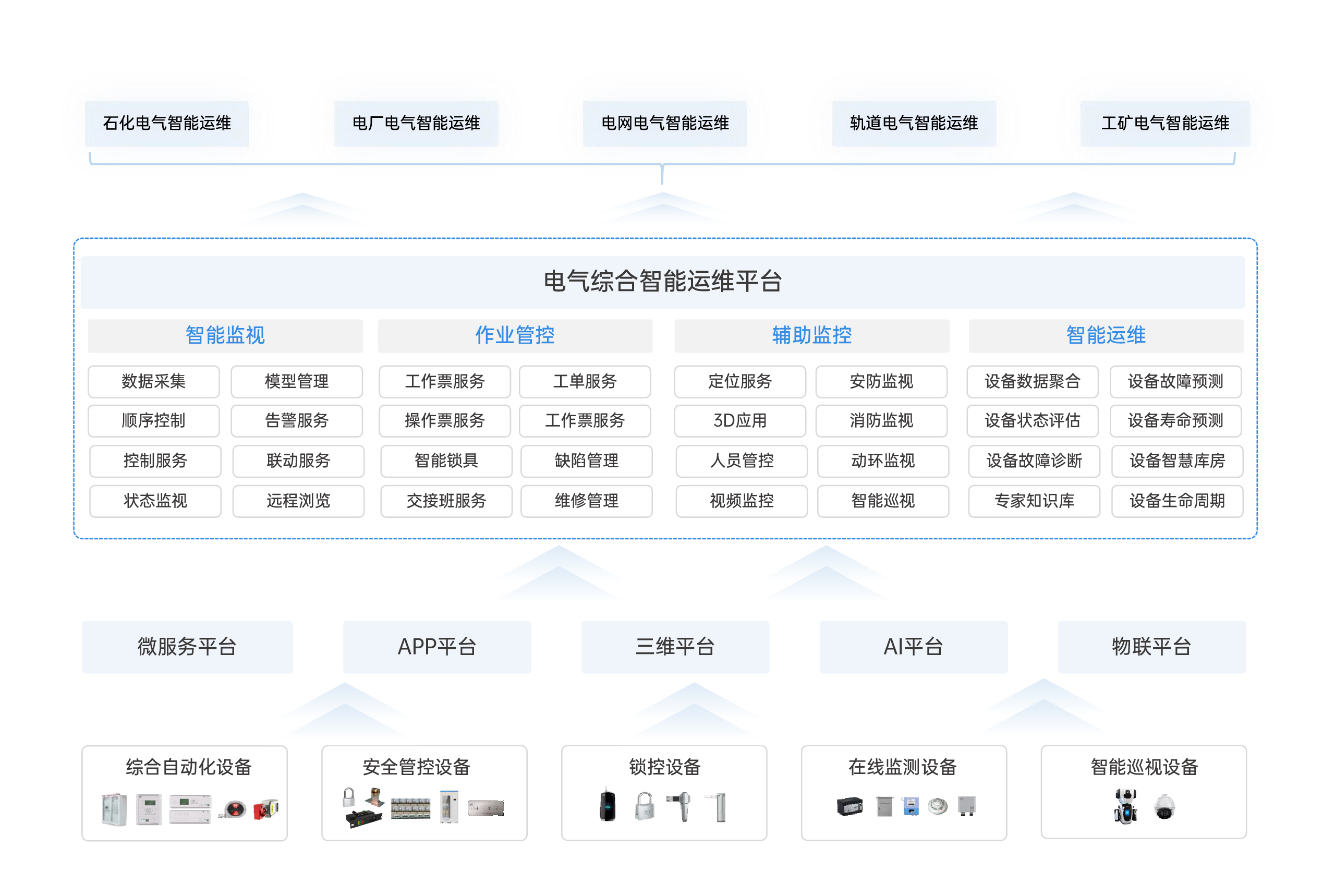
Task: Click the switchgear cabinet image
Action: [114, 809]
